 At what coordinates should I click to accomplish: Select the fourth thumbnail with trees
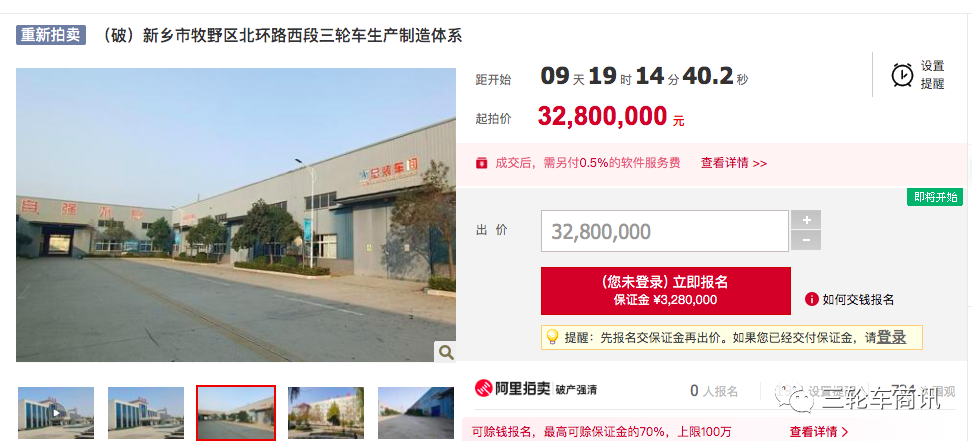tap(325, 412)
